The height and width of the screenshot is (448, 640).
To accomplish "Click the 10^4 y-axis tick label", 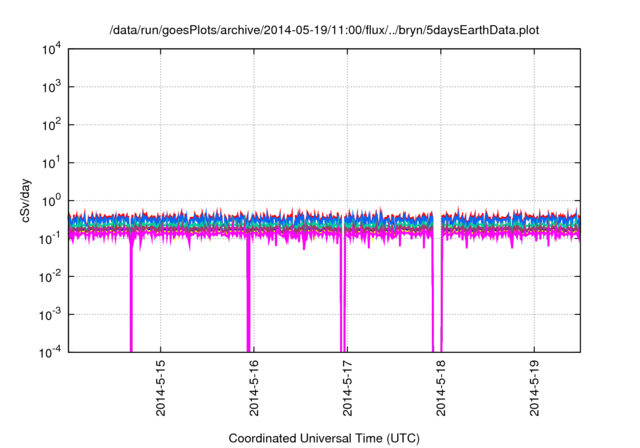I will [x=52, y=49].
